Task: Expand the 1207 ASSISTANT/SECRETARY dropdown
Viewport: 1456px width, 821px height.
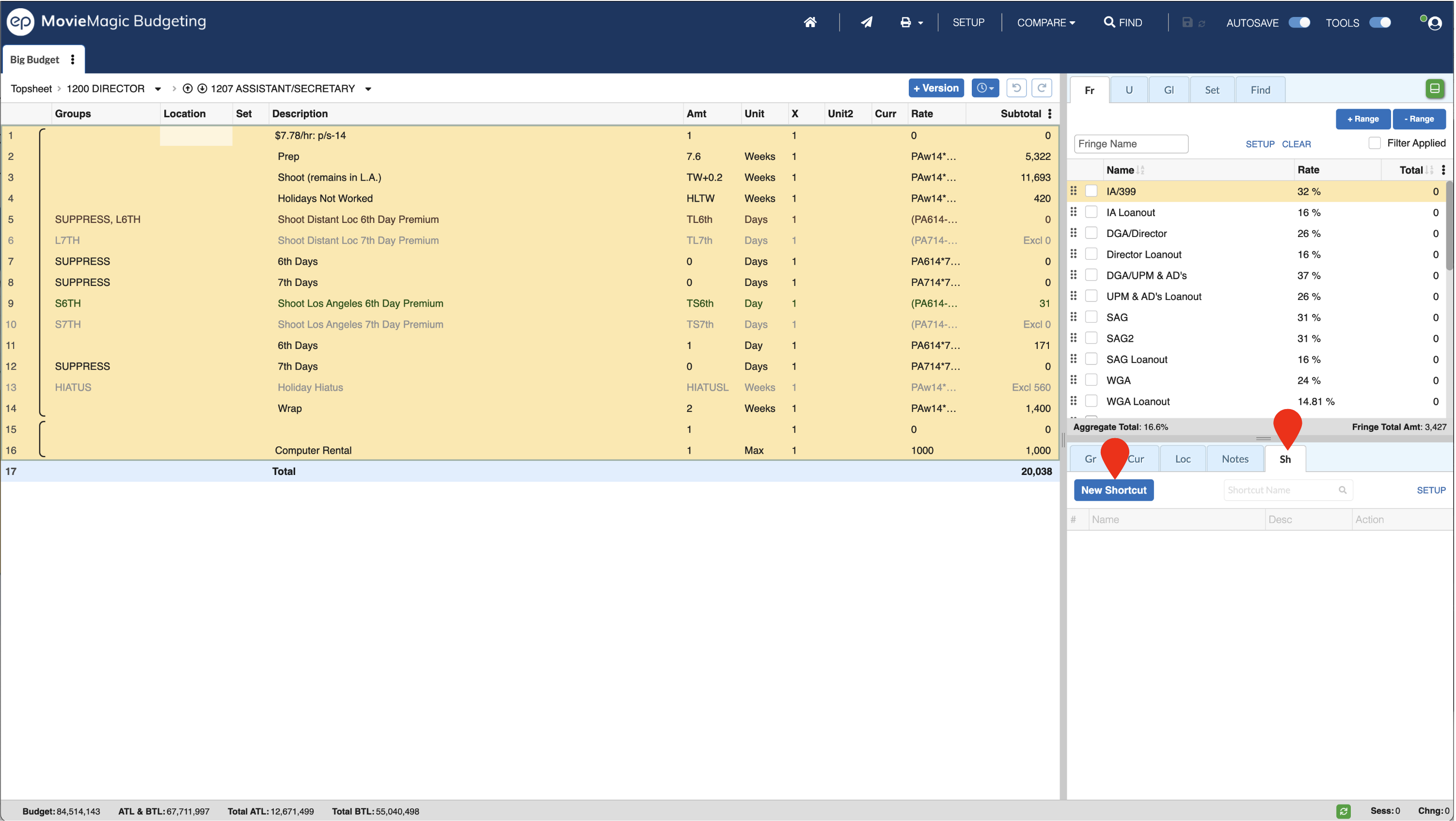Action: click(x=368, y=89)
